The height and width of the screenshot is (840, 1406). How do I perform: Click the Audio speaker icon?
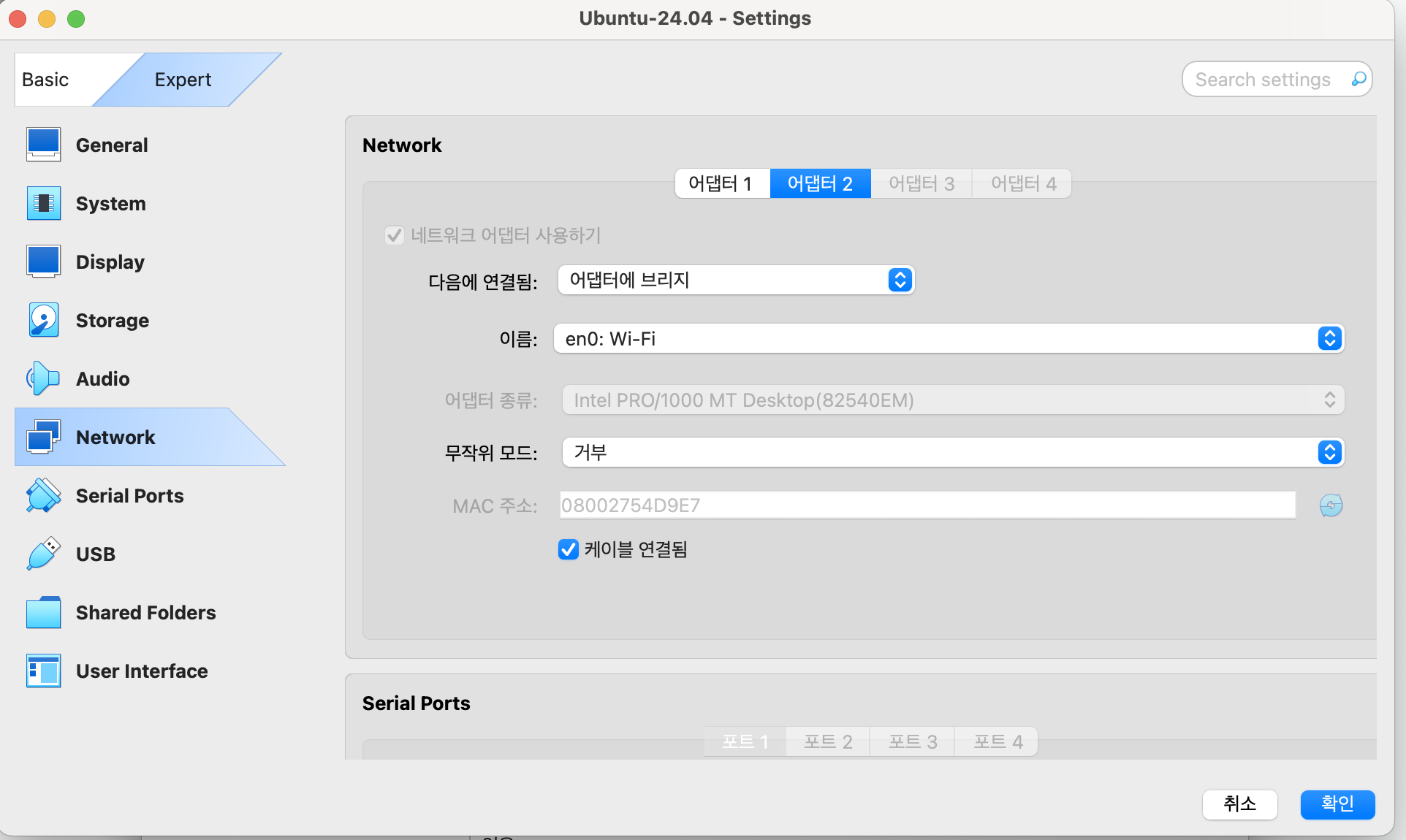(43, 378)
